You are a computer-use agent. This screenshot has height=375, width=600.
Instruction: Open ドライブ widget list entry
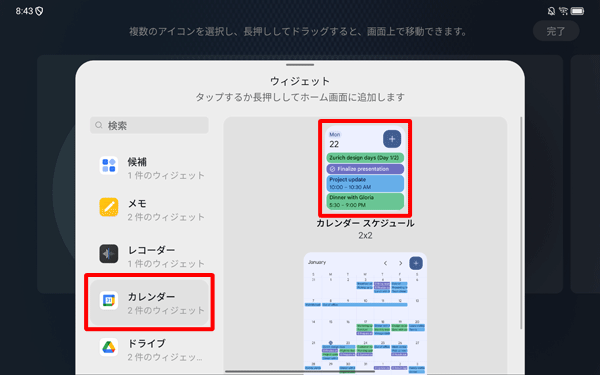coord(149,350)
